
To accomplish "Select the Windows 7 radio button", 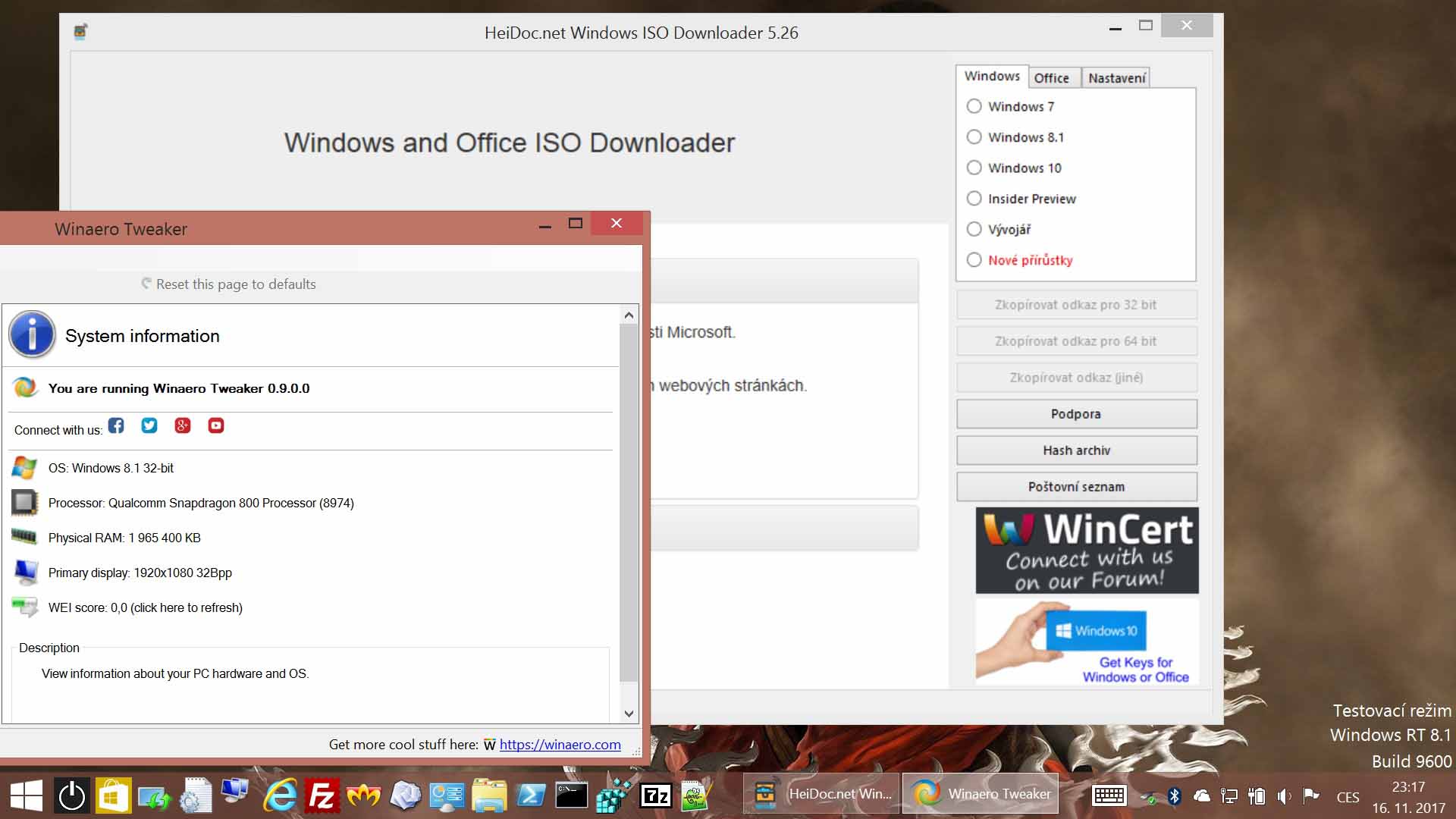I will click(x=974, y=106).
